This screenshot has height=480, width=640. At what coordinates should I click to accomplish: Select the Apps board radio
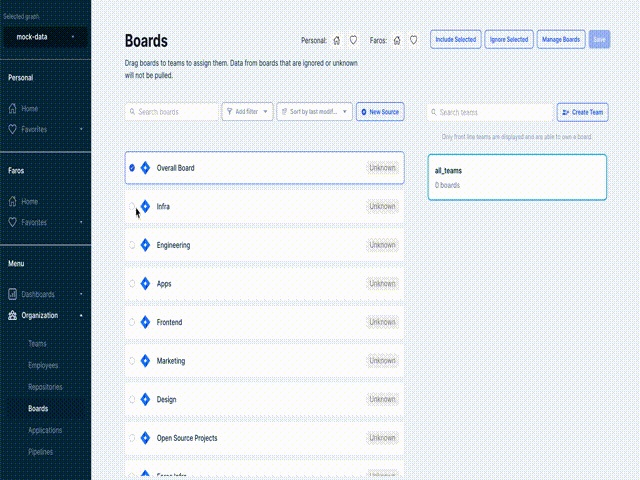[x=132, y=284]
